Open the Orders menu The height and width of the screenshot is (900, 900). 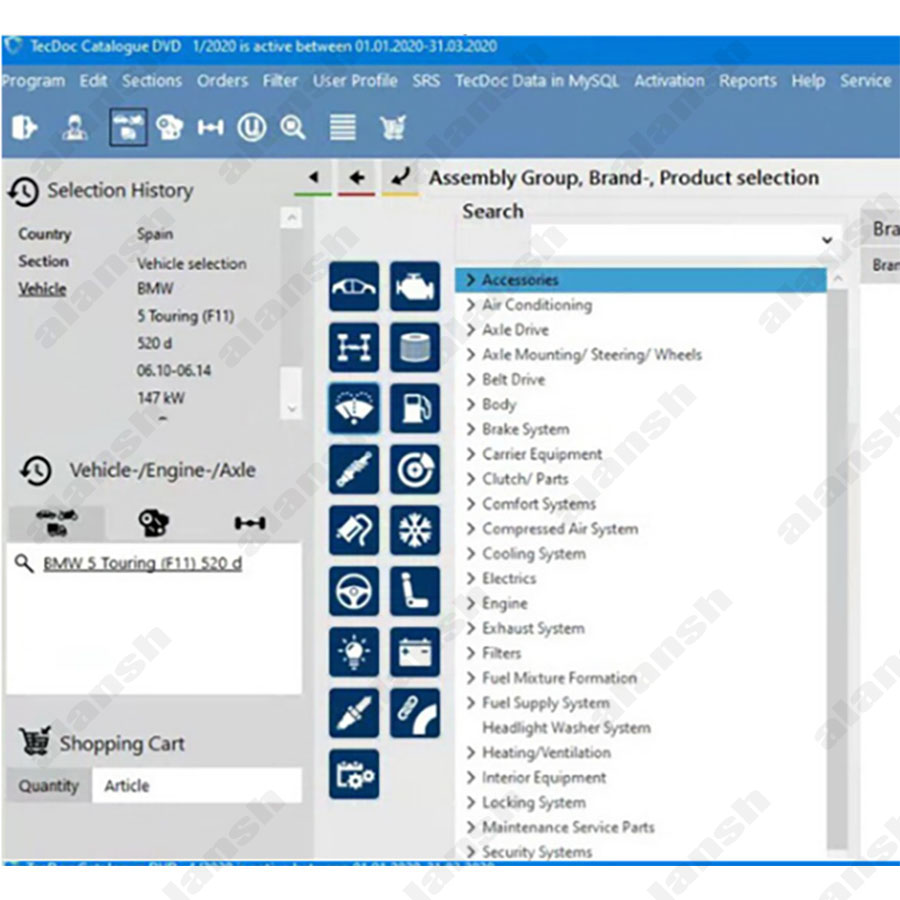coord(222,80)
